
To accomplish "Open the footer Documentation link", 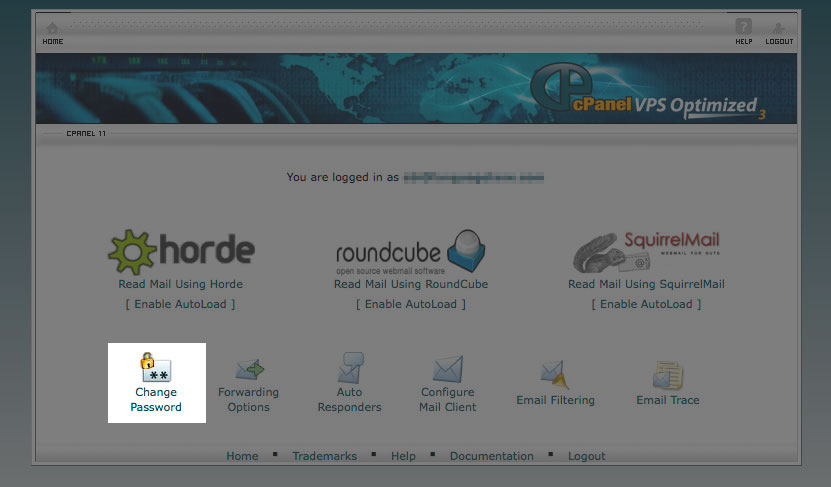I will [492, 456].
